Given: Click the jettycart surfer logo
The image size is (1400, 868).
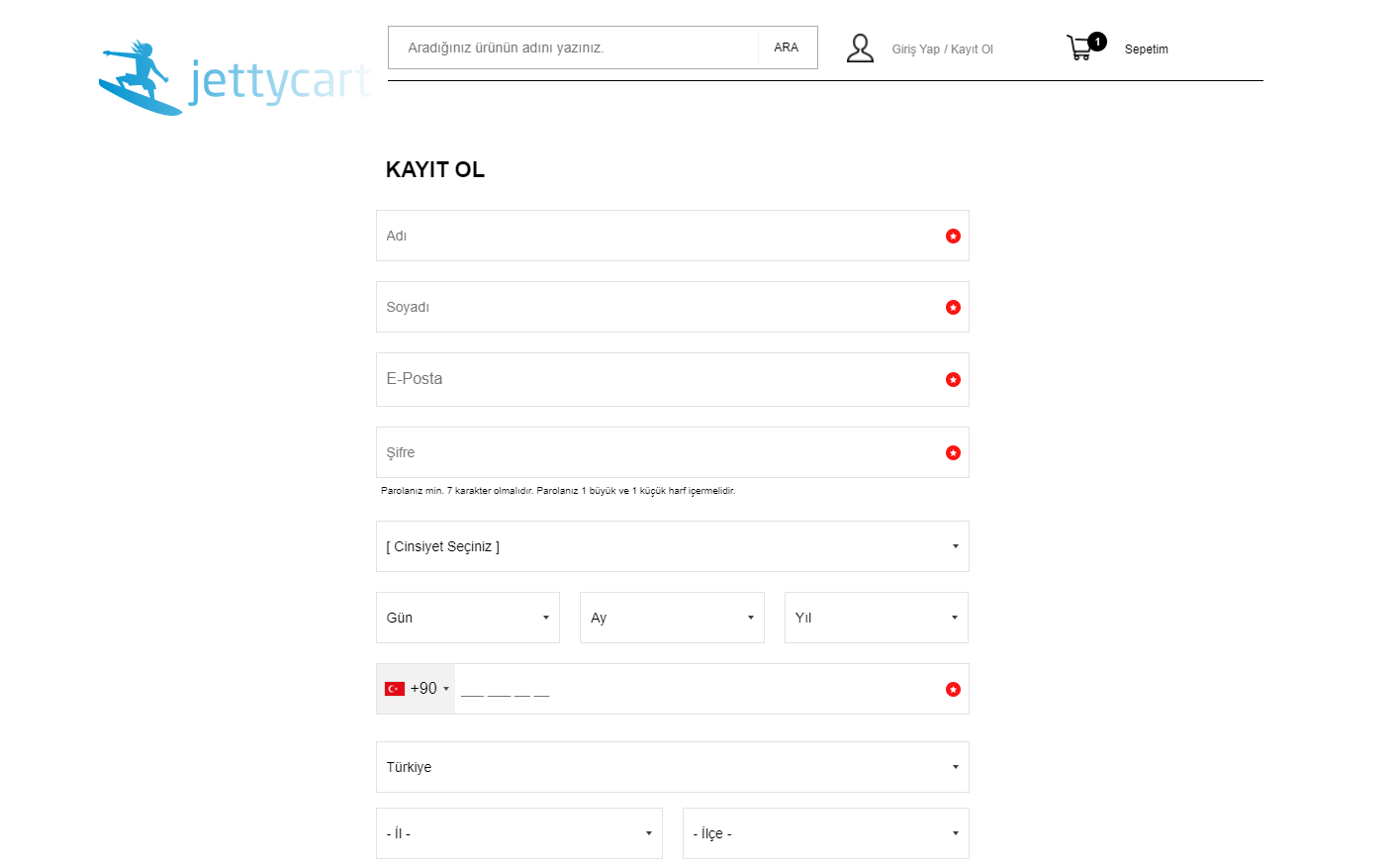Looking at the screenshot, I should 234,78.
